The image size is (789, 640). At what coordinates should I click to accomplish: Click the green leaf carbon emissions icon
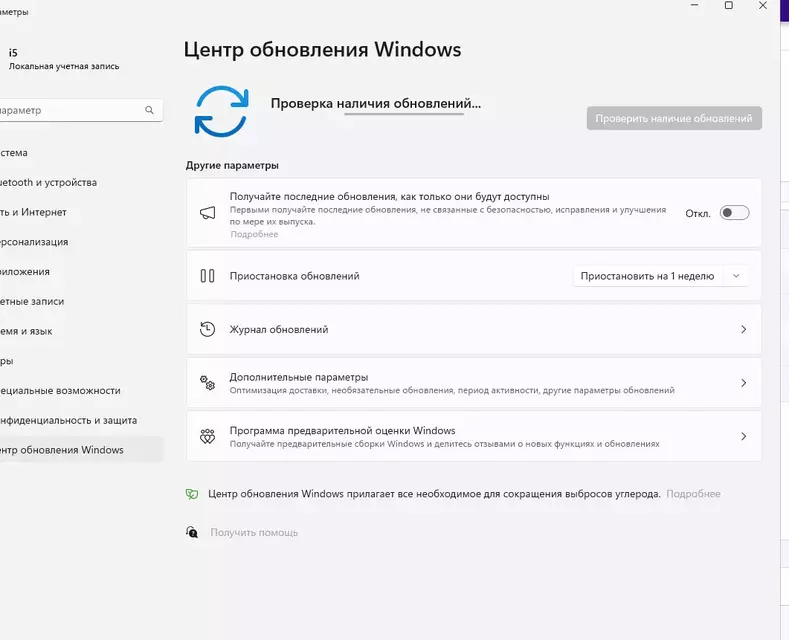(192, 494)
